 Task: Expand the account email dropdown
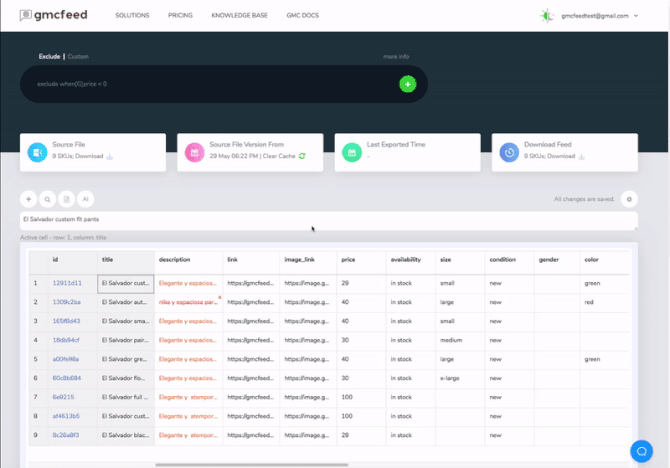point(600,16)
